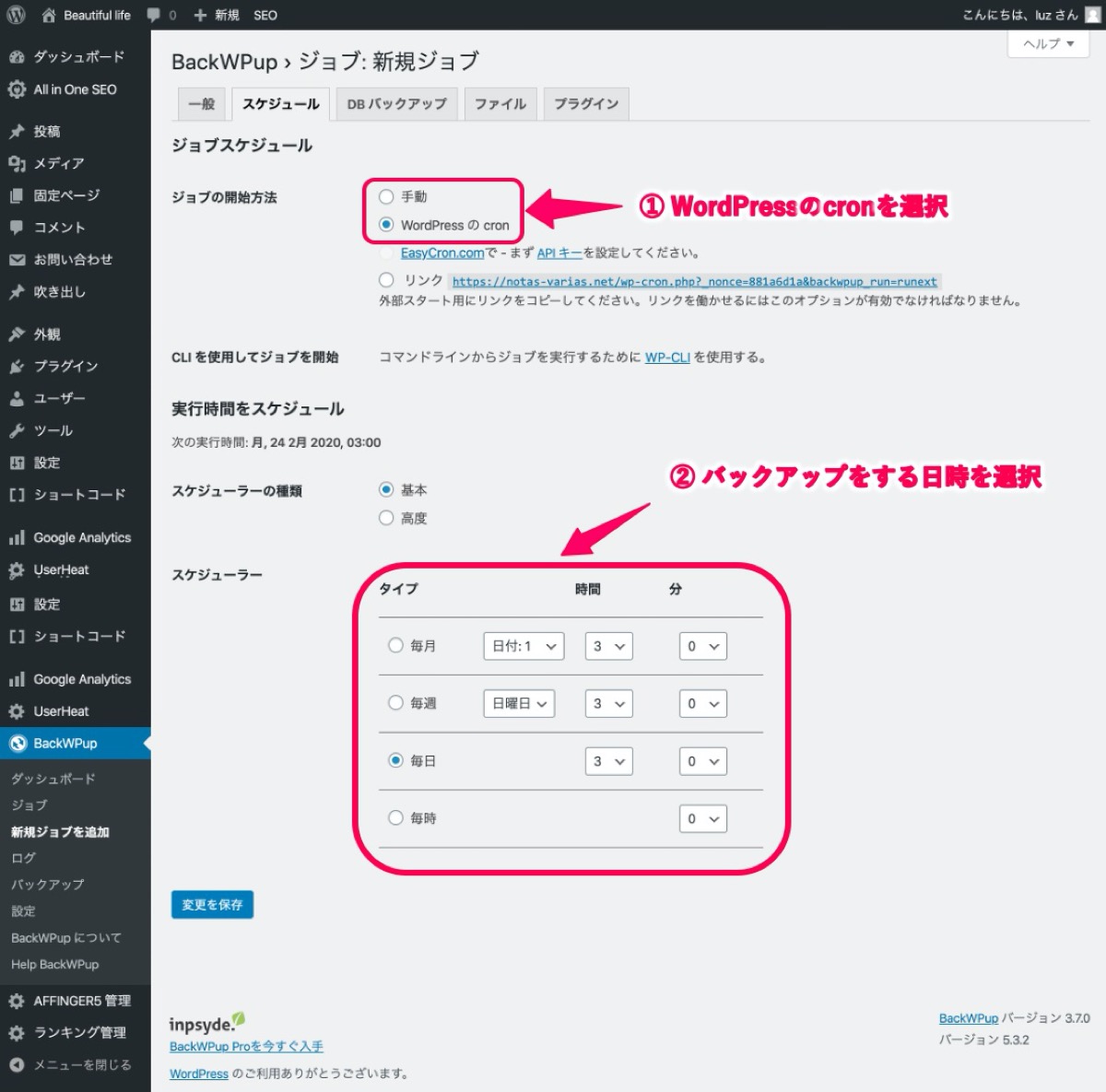Open 日付:1 day dropdown
Image resolution: width=1106 pixels, height=1092 pixels.
pos(524,646)
